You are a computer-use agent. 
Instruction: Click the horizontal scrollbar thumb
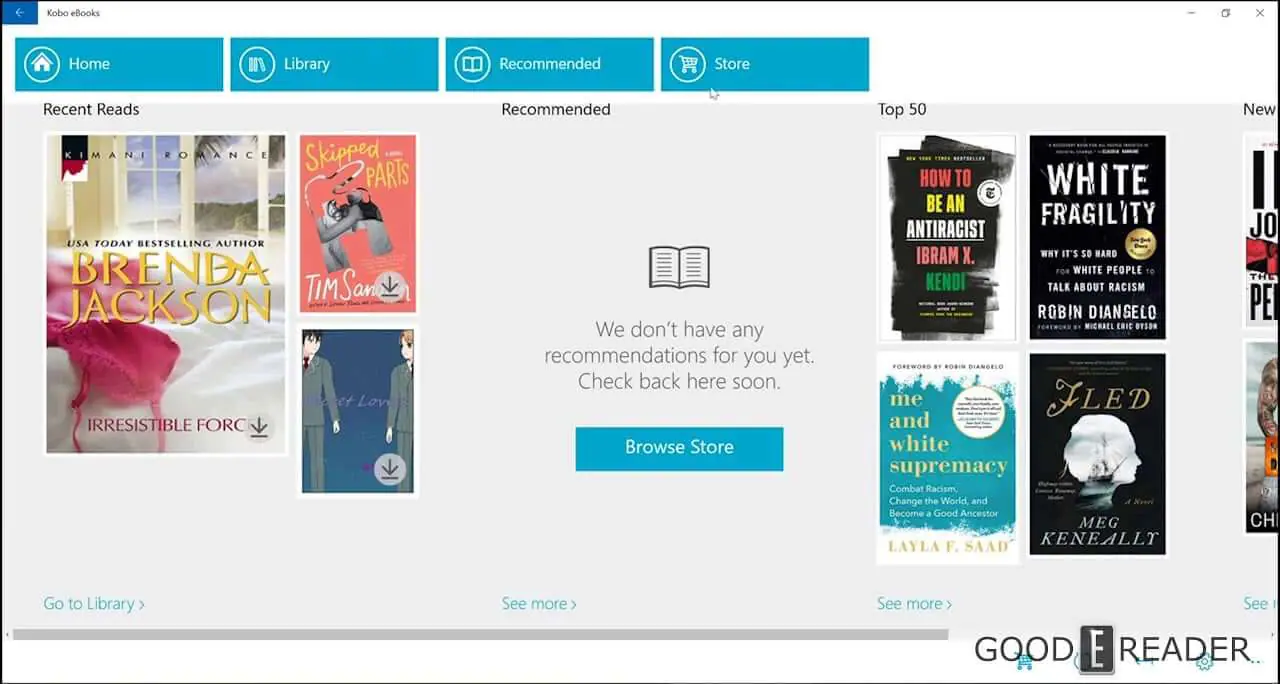(480, 634)
